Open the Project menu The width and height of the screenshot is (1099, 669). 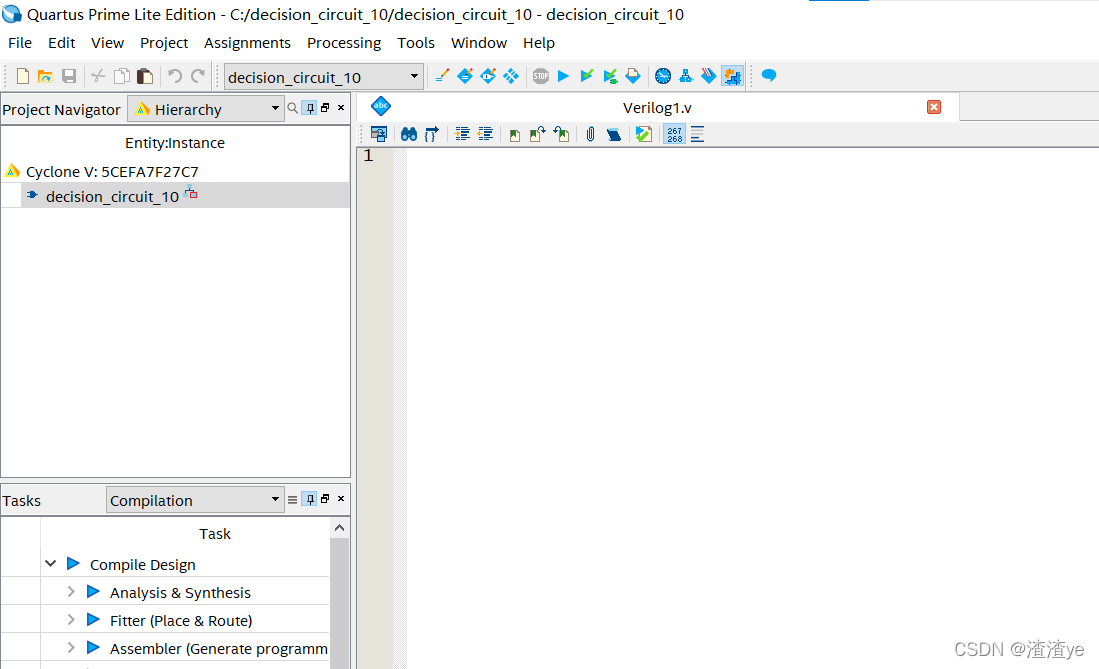[x=164, y=43]
